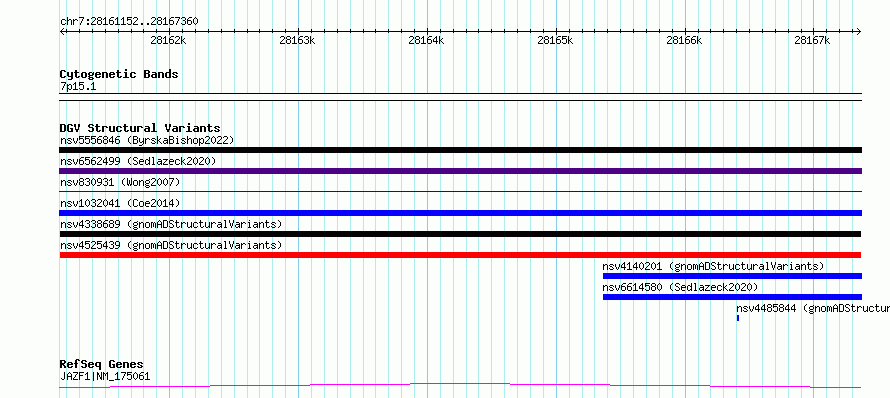This screenshot has height=398, width=890.
Task: Click the left arrowhead of the ruler
Action: (62, 32)
